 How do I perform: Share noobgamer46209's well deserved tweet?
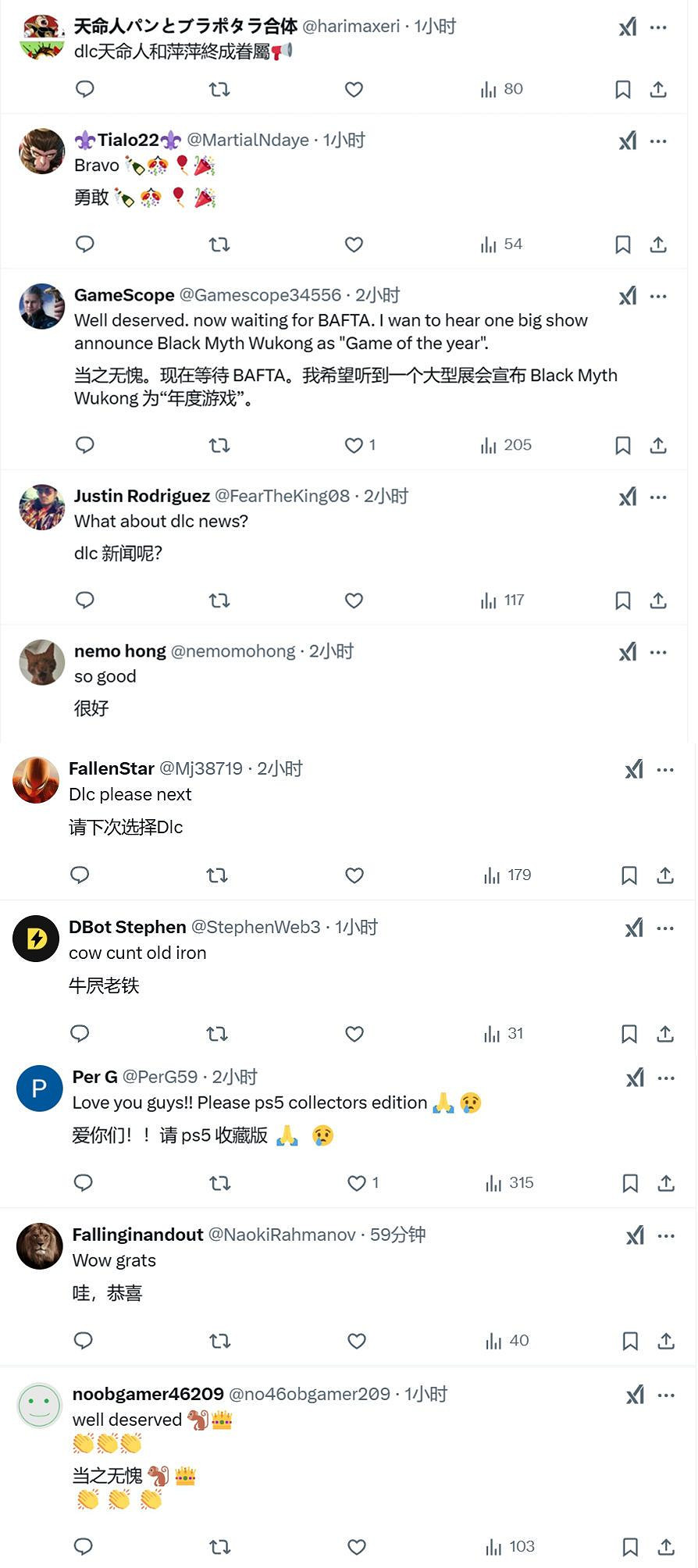tap(666, 1547)
